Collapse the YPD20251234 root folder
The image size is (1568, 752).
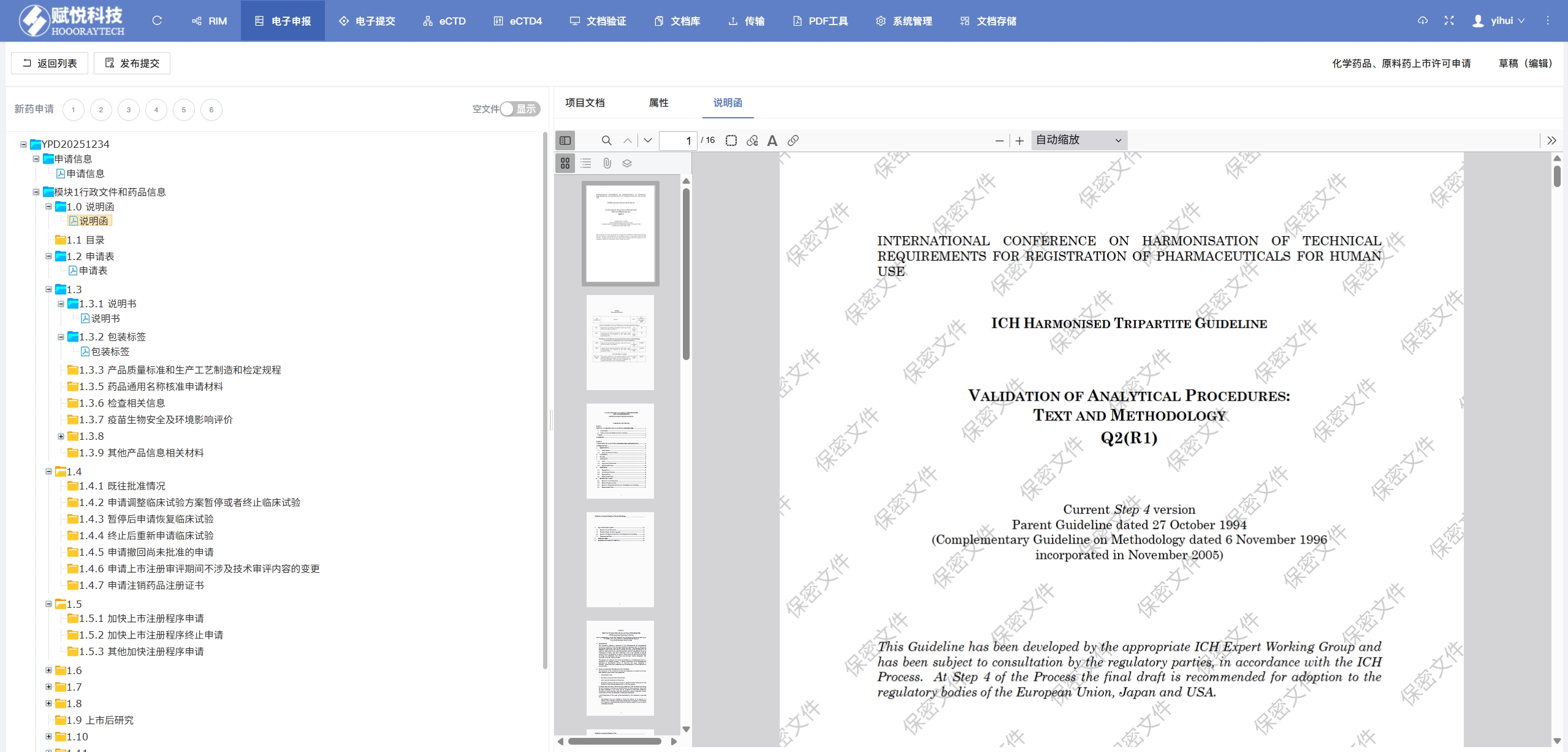[23, 145]
